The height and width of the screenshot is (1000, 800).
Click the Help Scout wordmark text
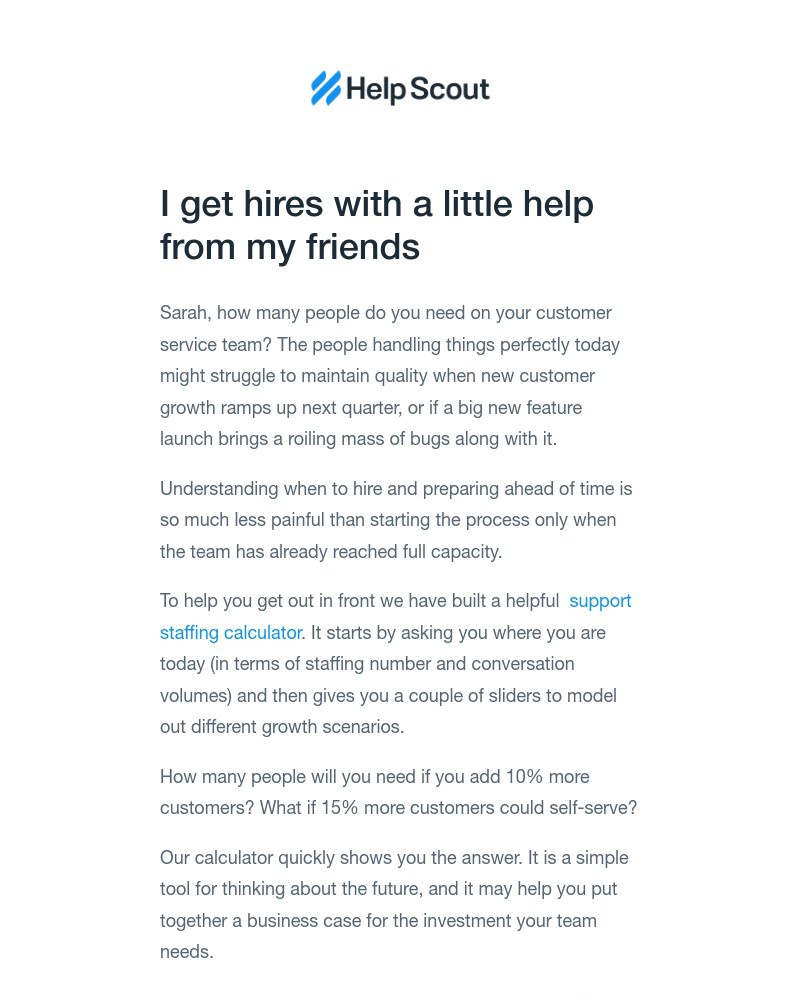click(417, 90)
